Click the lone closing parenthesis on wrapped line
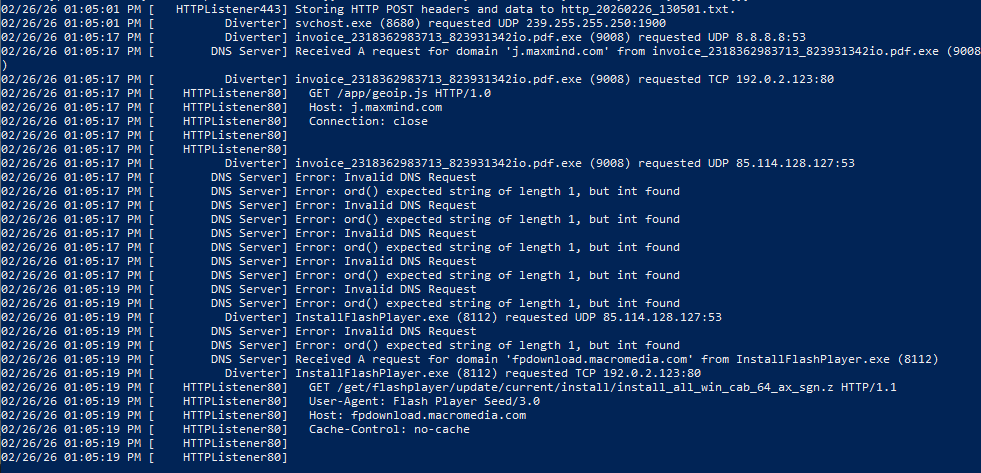981x473 pixels. point(5,65)
